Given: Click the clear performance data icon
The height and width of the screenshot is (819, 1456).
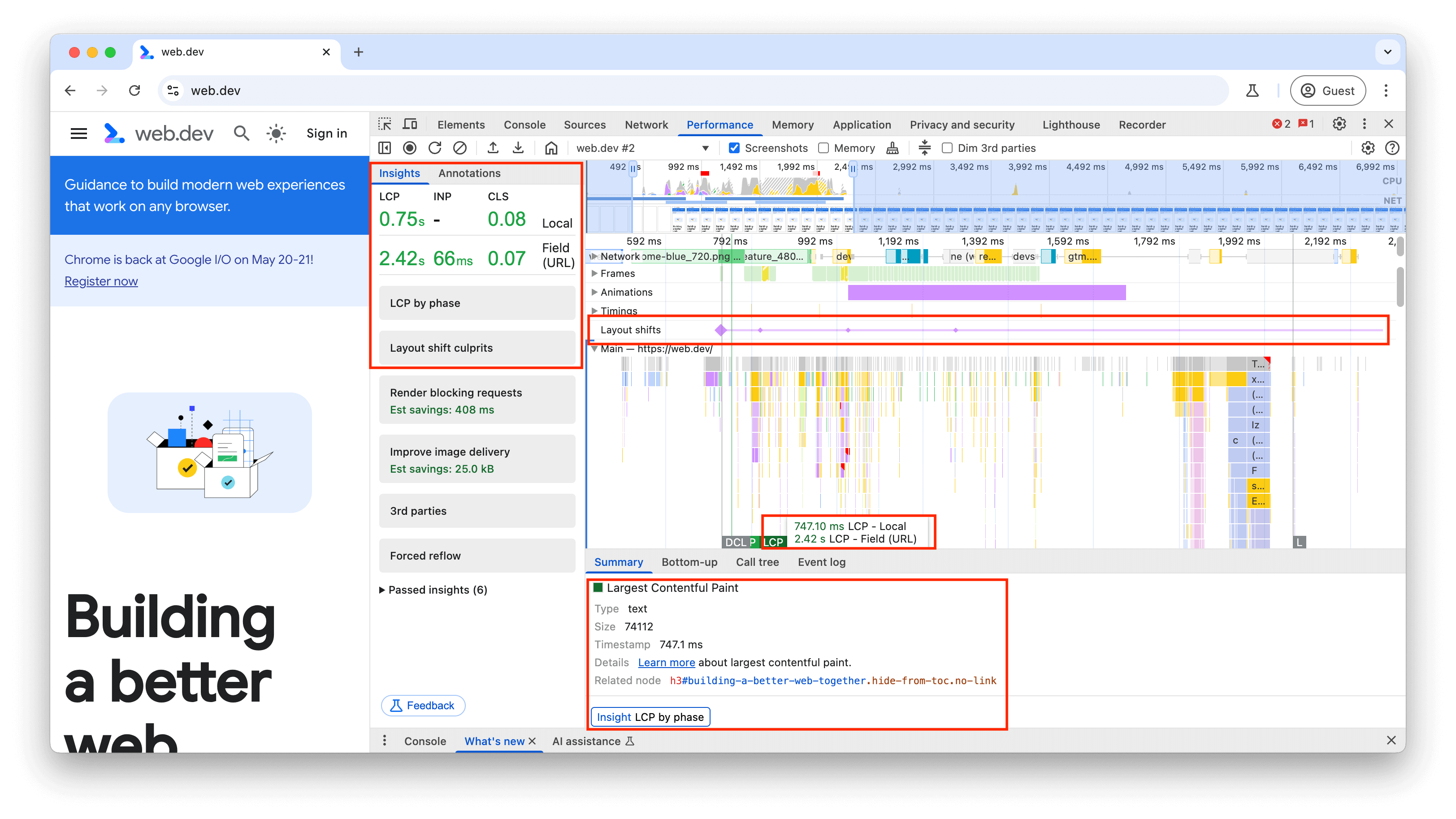Looking at the screenshot, I should (x=460, y=148).
